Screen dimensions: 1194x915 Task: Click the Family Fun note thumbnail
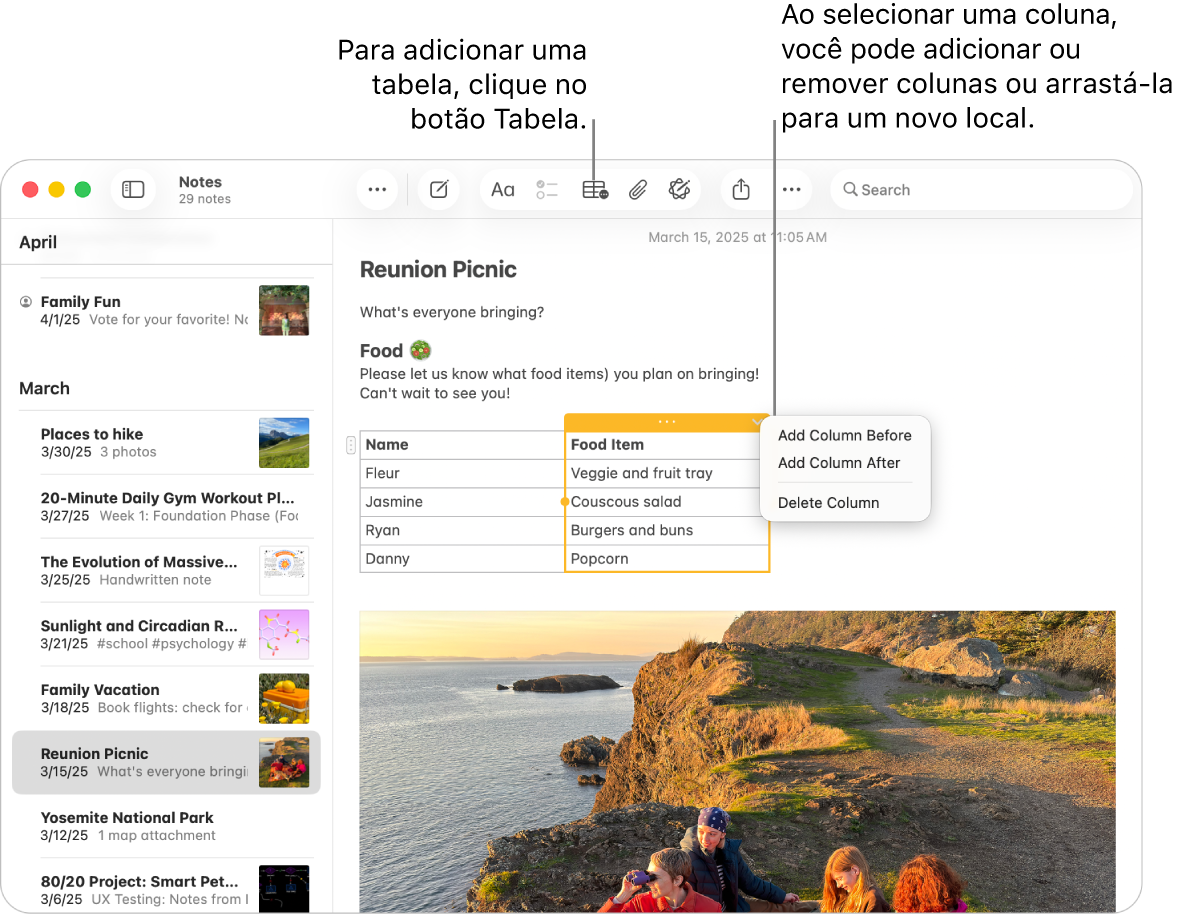[x=284, y=311]
